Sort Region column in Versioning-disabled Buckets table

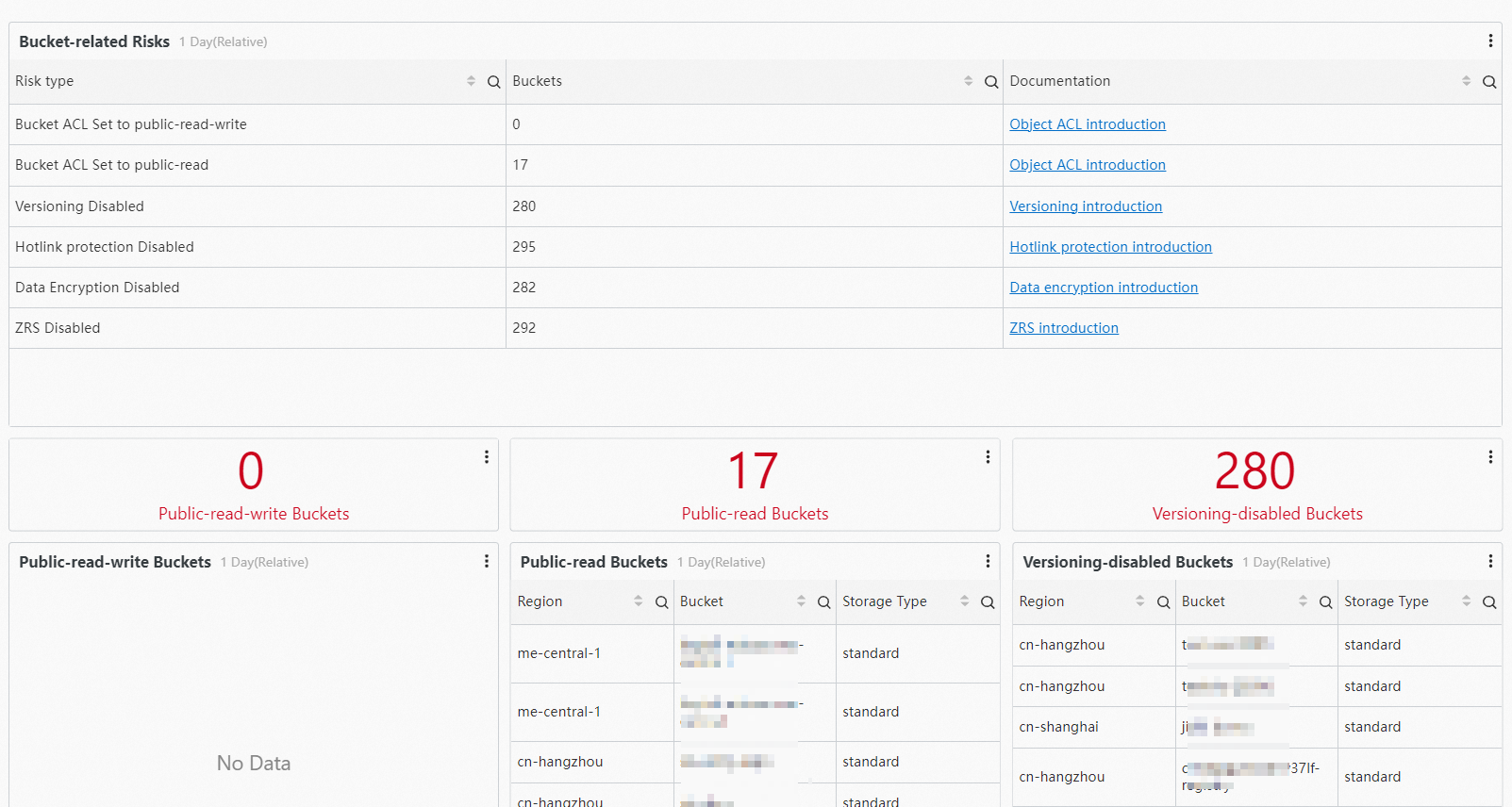coord(1139,601)
